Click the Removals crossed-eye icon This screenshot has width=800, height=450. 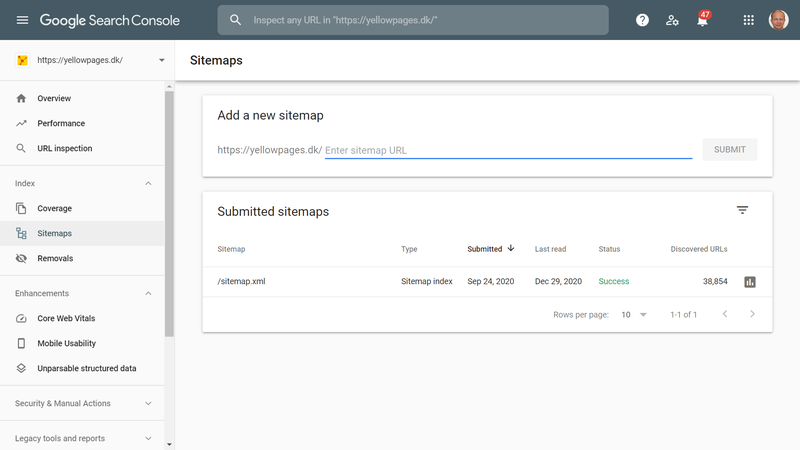[21, 258]
